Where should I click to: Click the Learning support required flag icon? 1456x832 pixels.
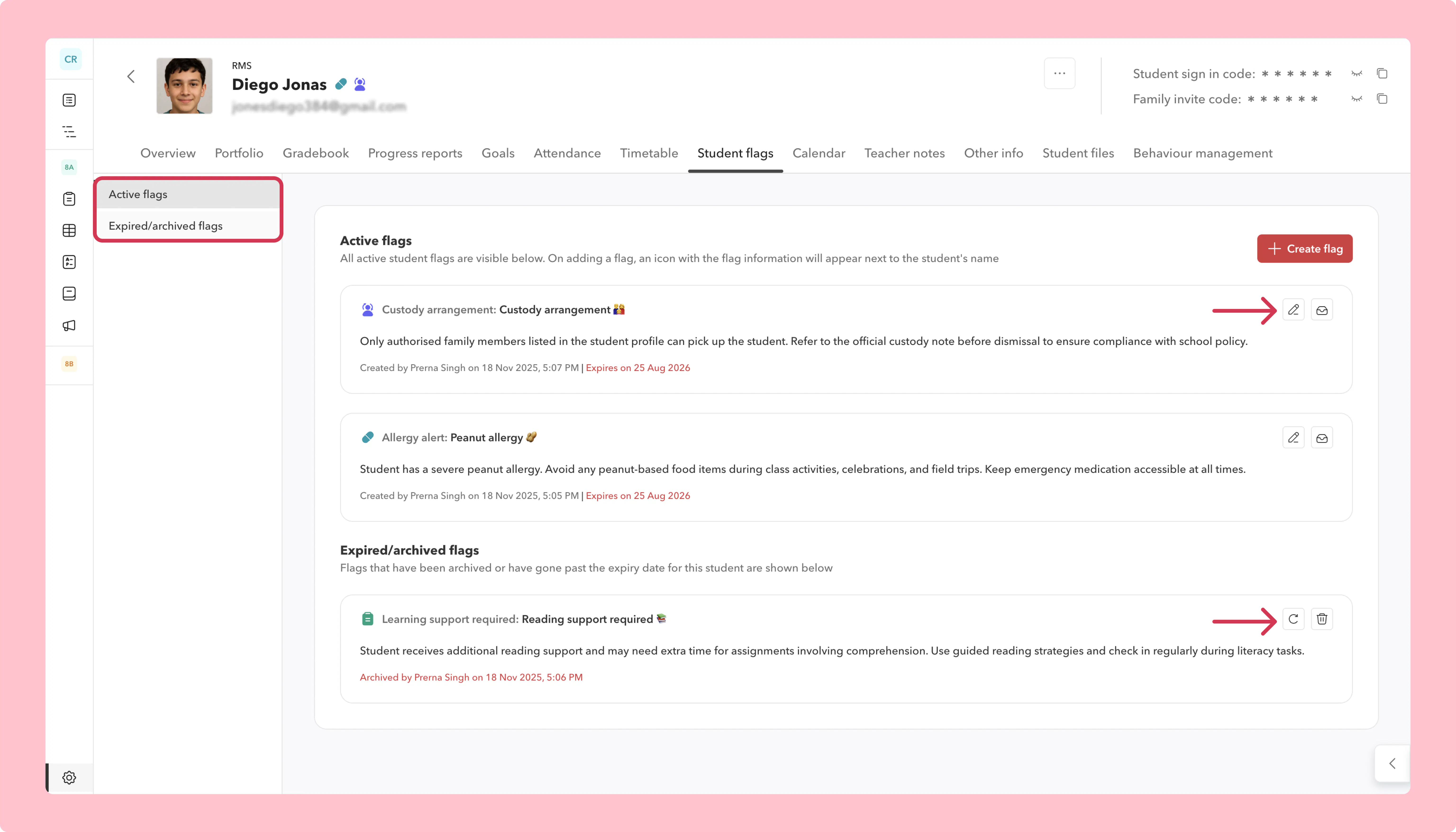pos(367,619)
